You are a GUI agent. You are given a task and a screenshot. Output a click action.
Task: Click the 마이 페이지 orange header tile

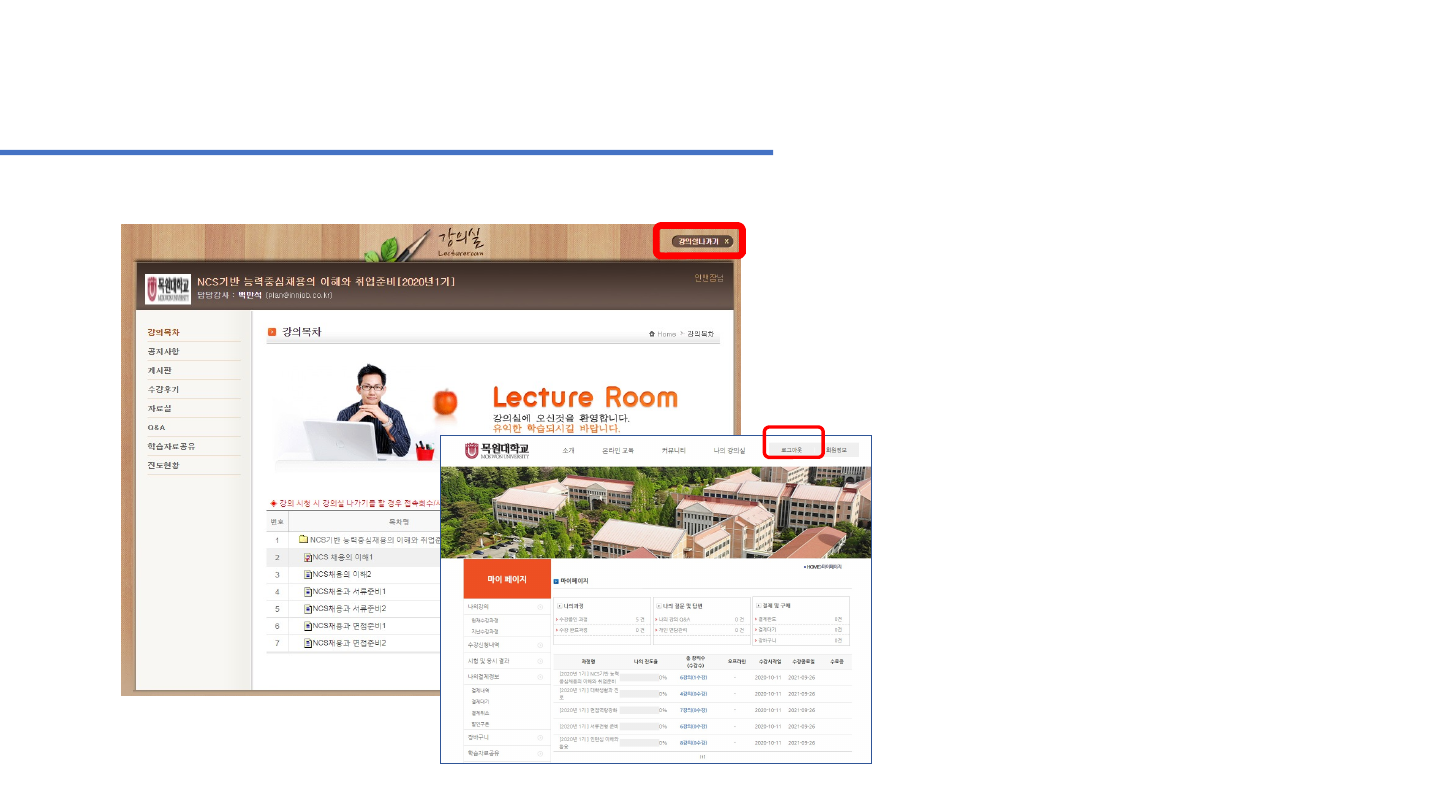(x=507, y=579)
